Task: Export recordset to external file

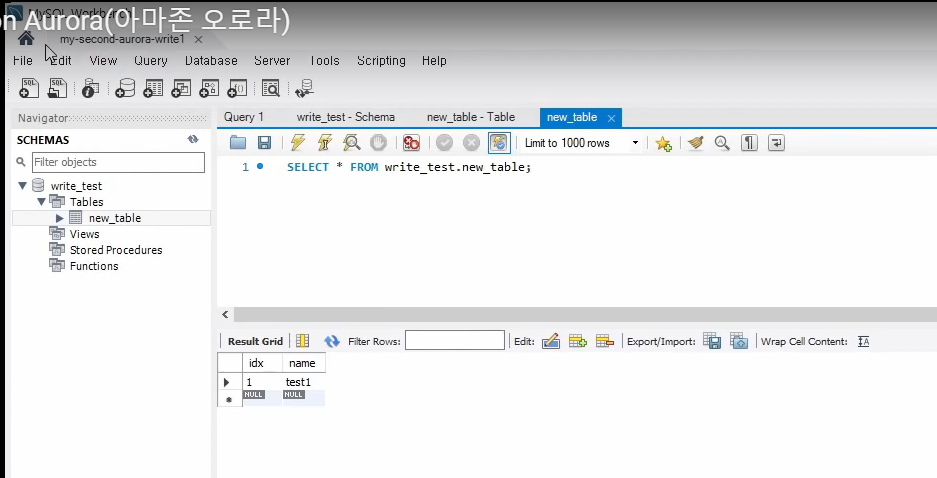Action: [x=712, y=341]
